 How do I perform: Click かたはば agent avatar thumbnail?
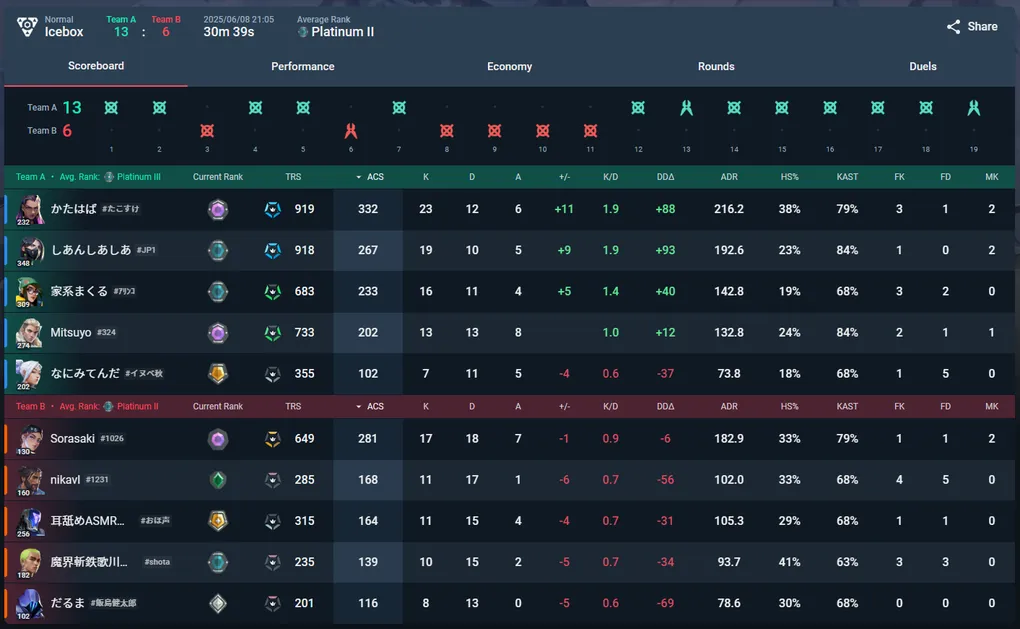coord(29,209)
